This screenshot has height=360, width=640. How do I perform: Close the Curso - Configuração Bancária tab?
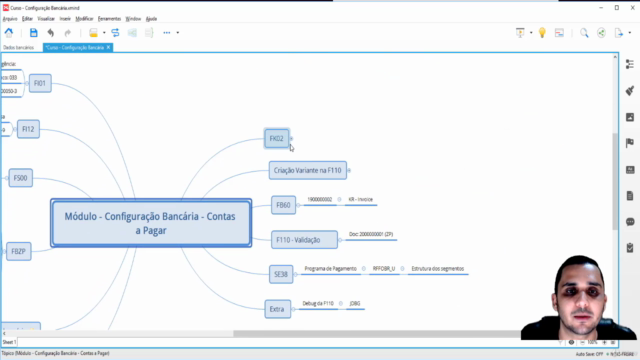pyautogui.click(x=108, y=47)
